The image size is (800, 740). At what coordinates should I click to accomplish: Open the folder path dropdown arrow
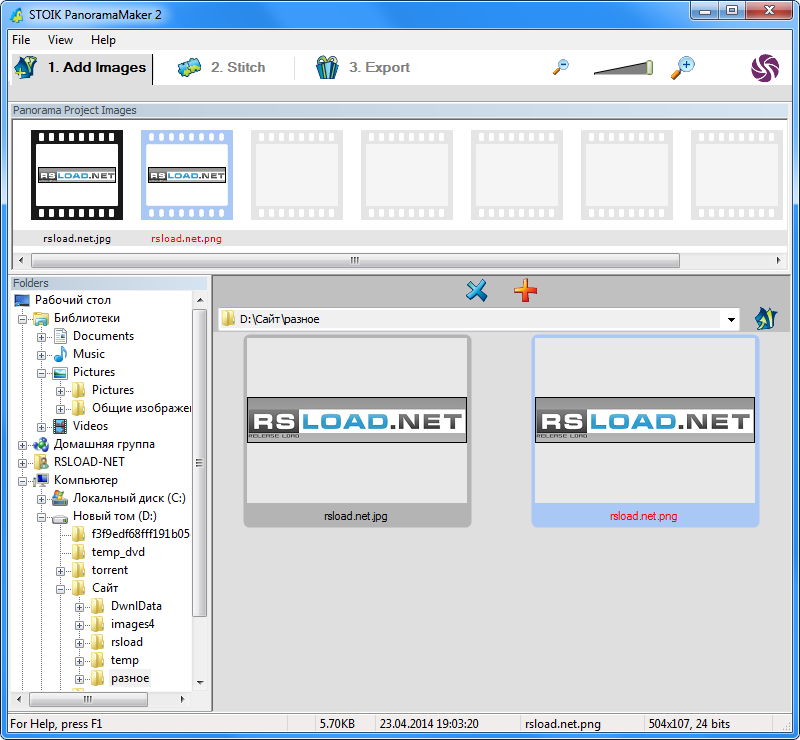(731, 319)
